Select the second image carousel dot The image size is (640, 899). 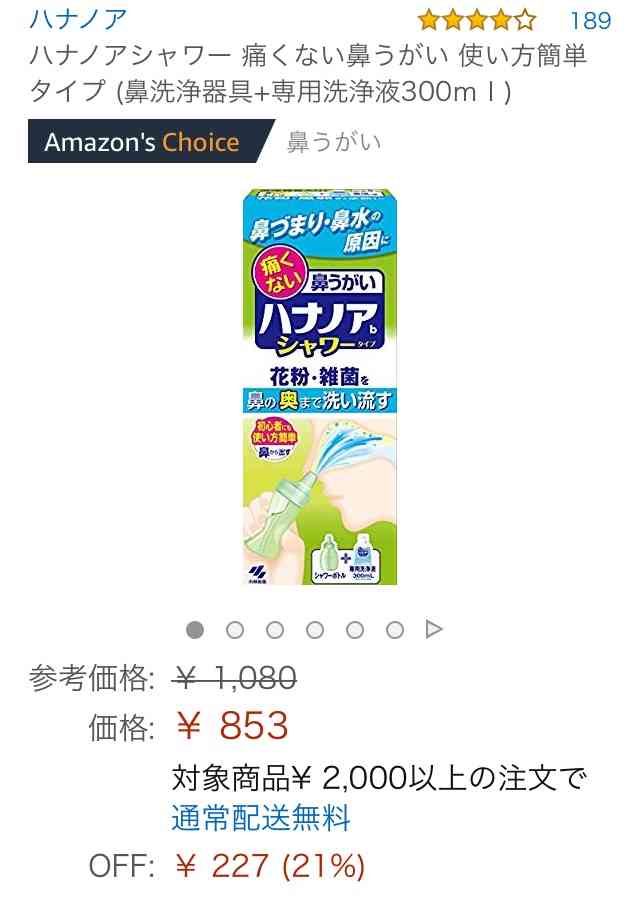235,630
